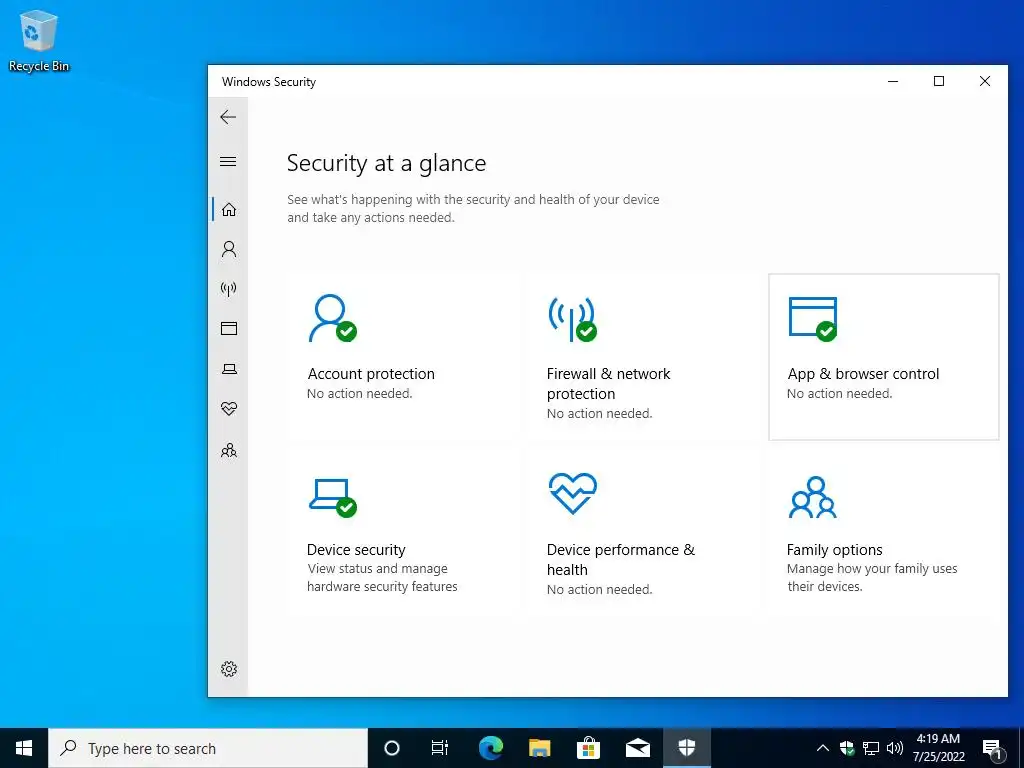The width and height of the screenshot is (1024, 768).
Task: Go back using the back arrow
Action: point(228,117)
